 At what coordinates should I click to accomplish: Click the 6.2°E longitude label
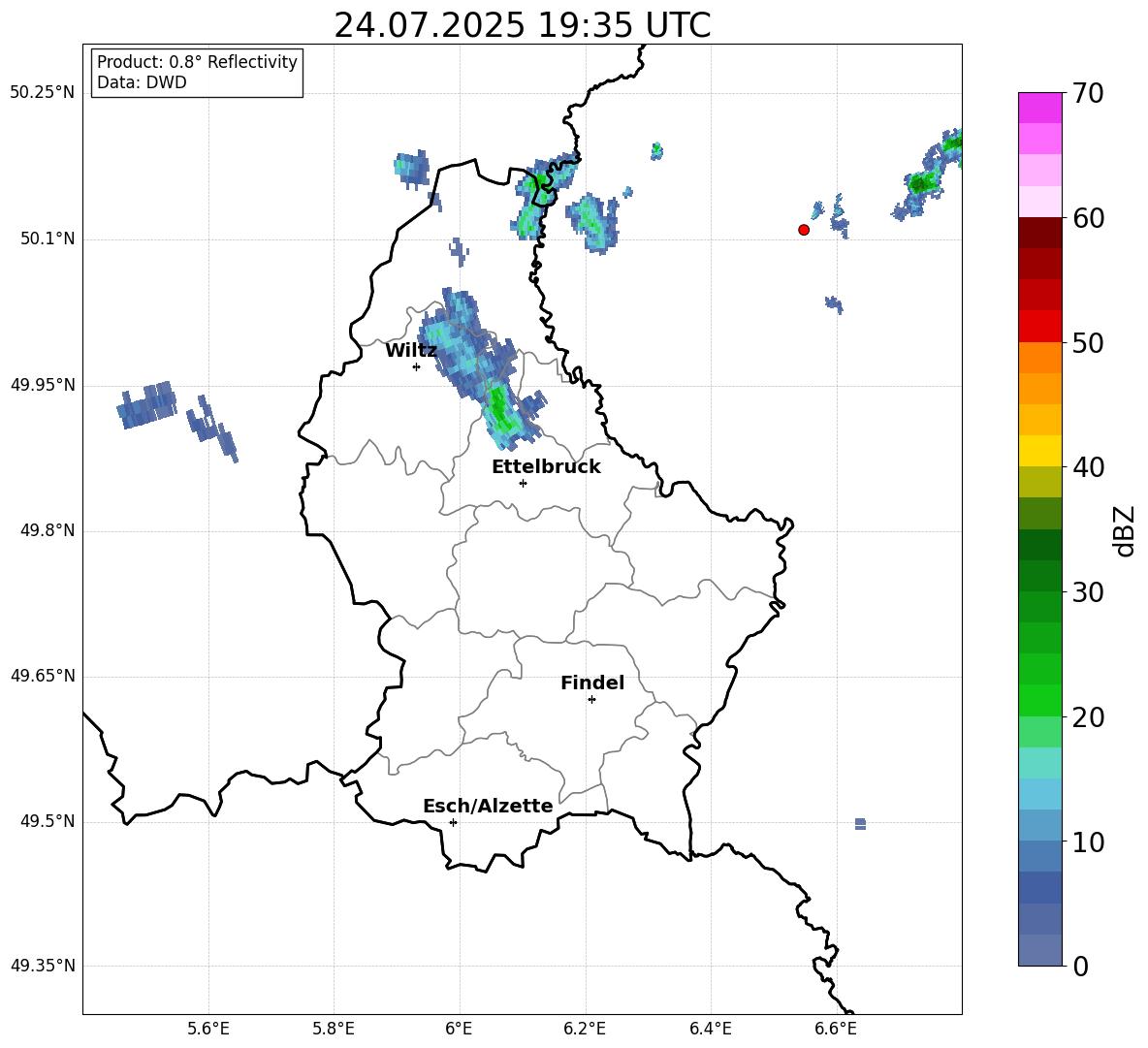pyautogui.click(x=585, y=1029)
